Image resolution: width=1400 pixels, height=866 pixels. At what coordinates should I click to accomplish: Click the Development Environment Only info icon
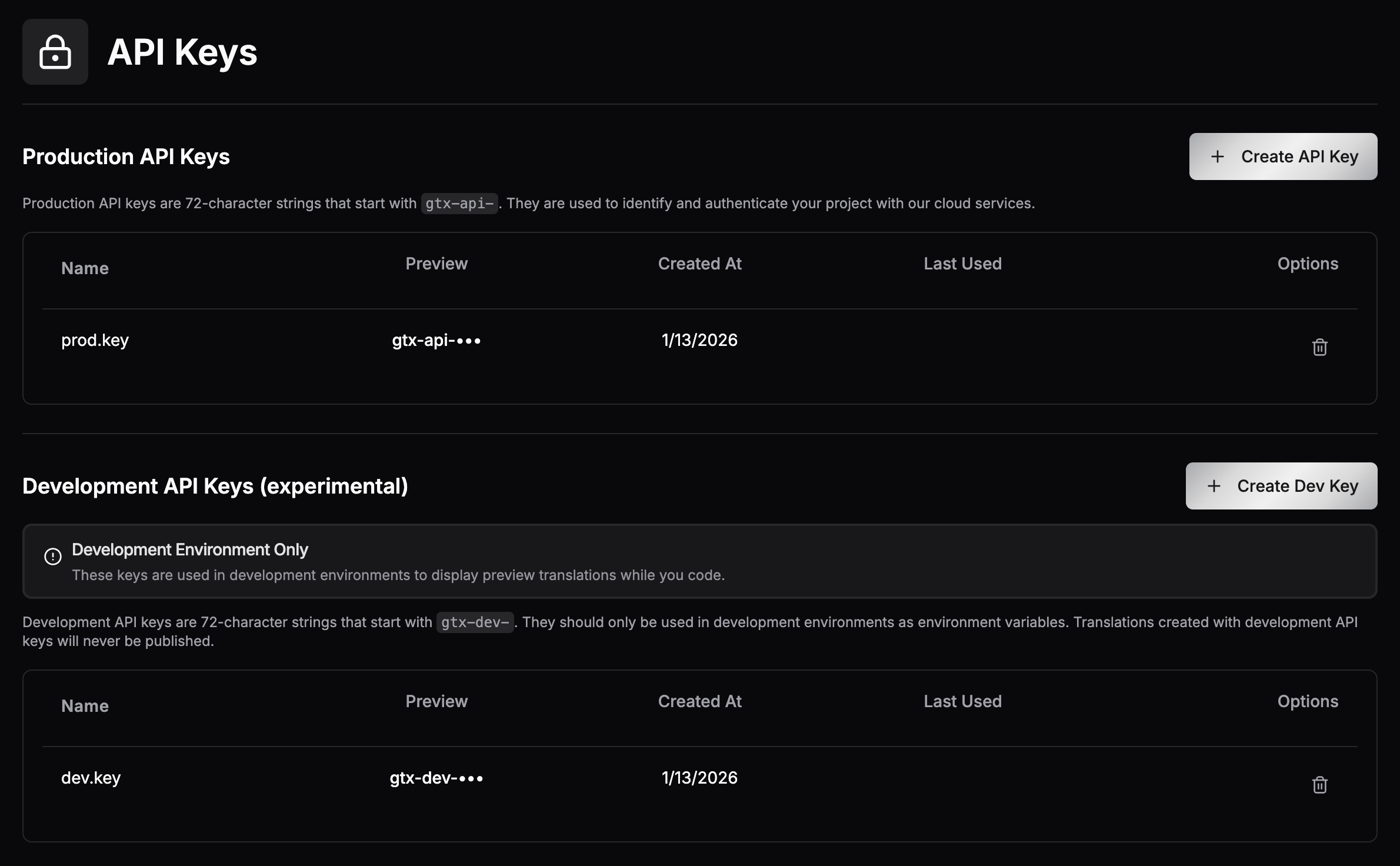(53, 557)
